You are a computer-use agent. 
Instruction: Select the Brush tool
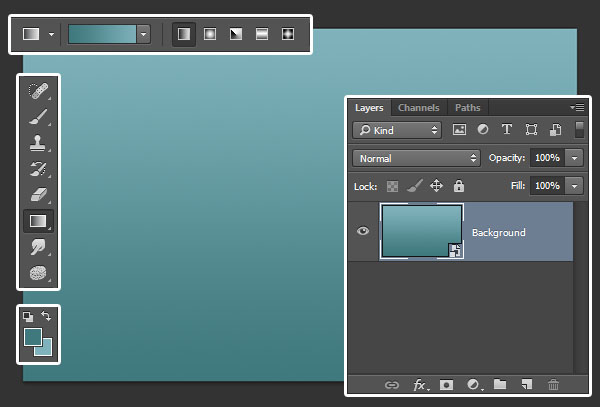tap(38, 118)
